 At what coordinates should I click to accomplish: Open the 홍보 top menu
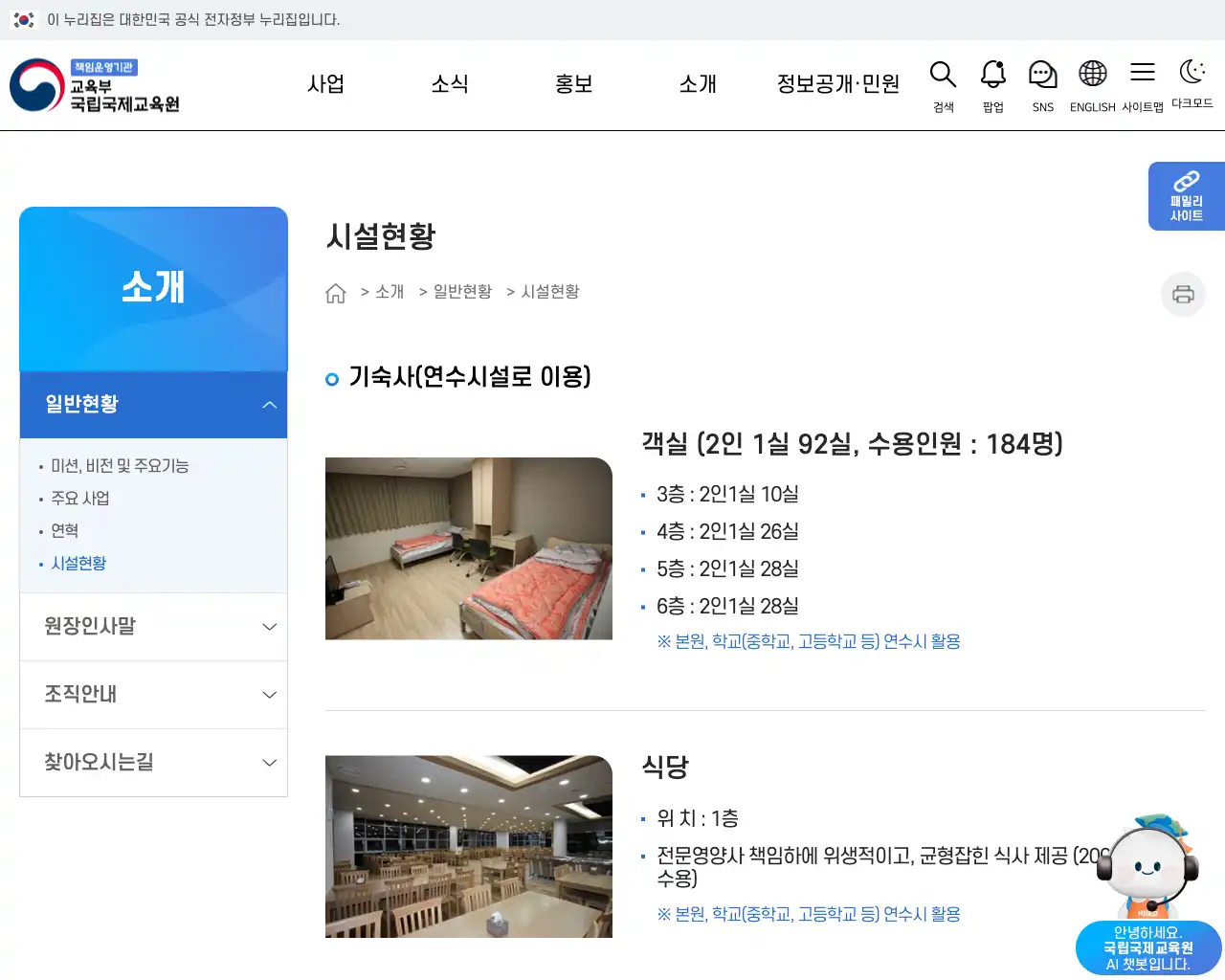tap(574, 84)
